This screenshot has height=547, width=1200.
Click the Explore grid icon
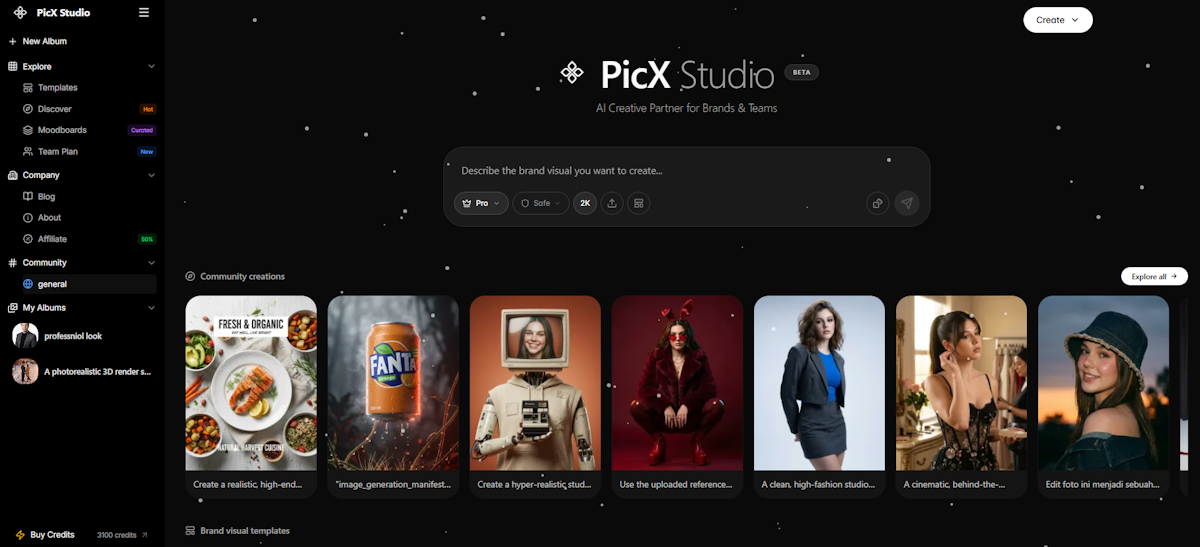[12, 67]
